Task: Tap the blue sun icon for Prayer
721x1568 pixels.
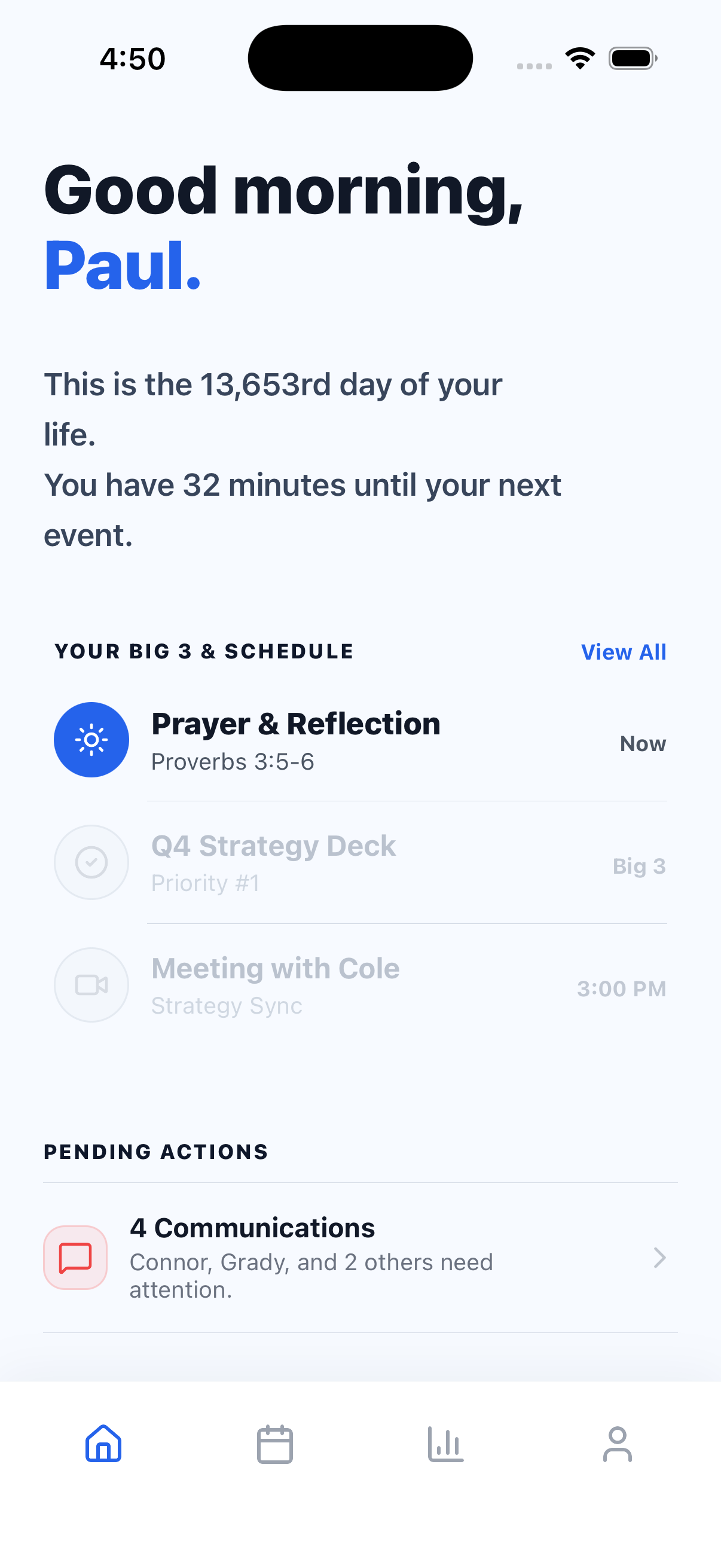Action: [91, 740]
